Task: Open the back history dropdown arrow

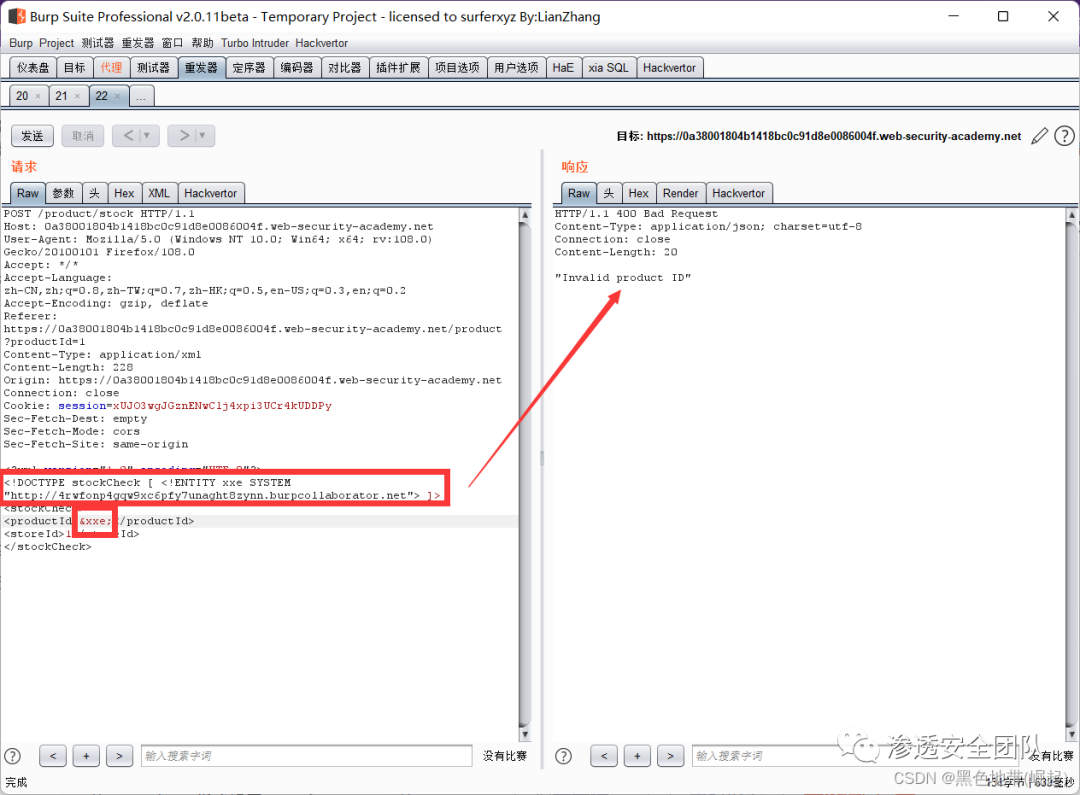Action: pos(147,136)
